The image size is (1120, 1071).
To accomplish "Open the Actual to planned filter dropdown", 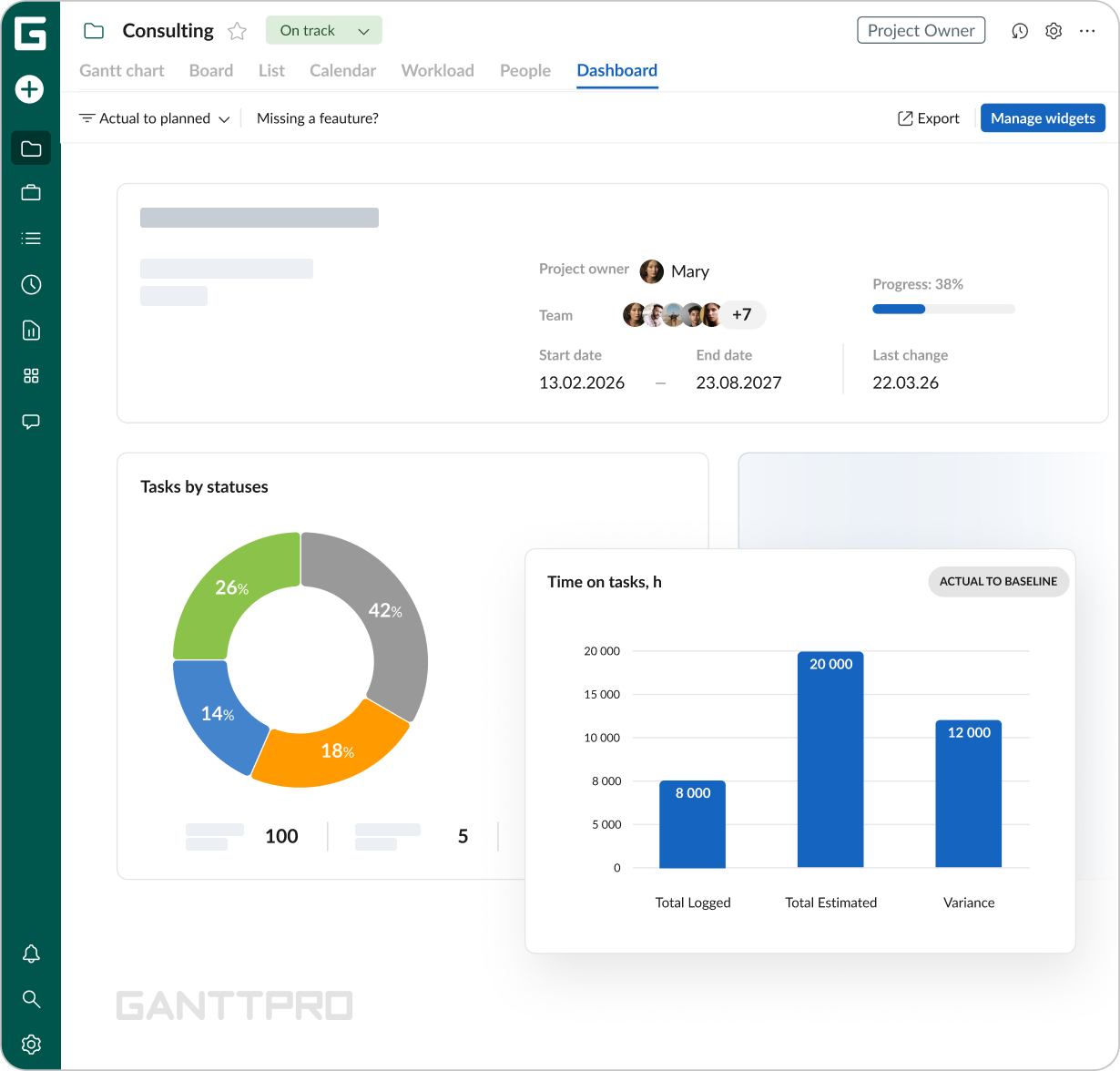I will pyautogui.click(x=154, y=118).
